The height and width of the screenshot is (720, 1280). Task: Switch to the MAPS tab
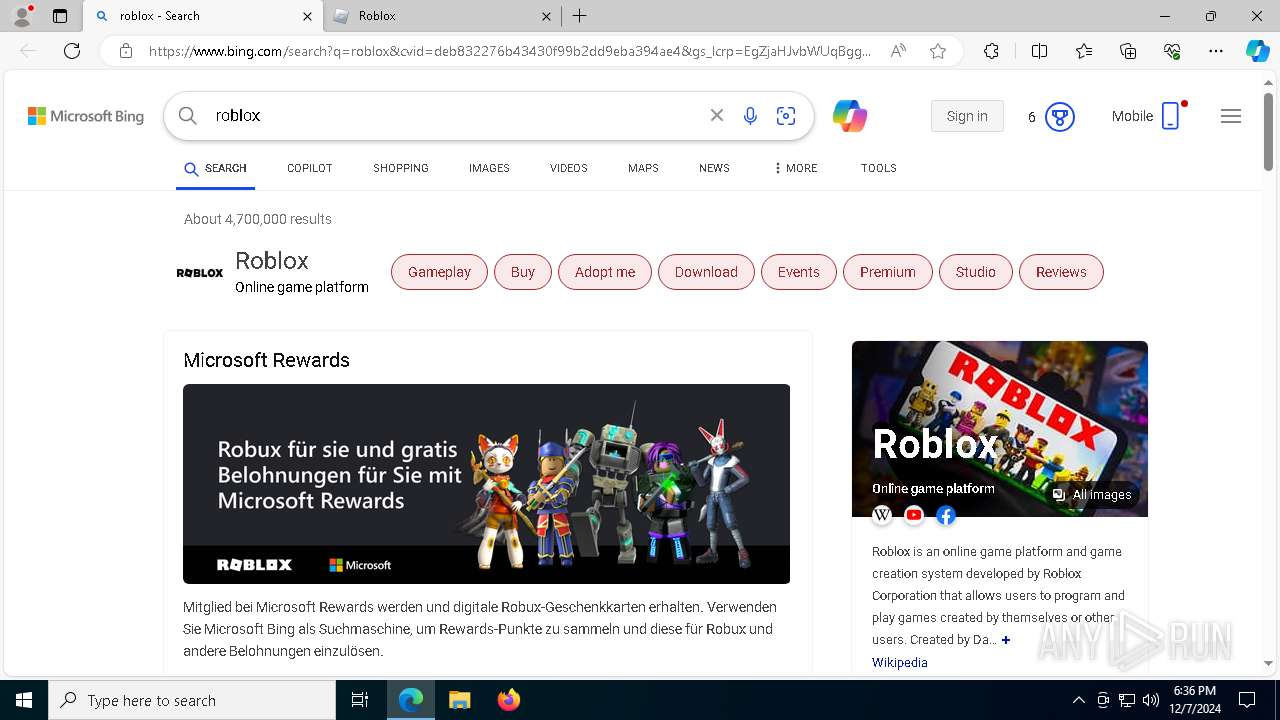pos(643,168)
